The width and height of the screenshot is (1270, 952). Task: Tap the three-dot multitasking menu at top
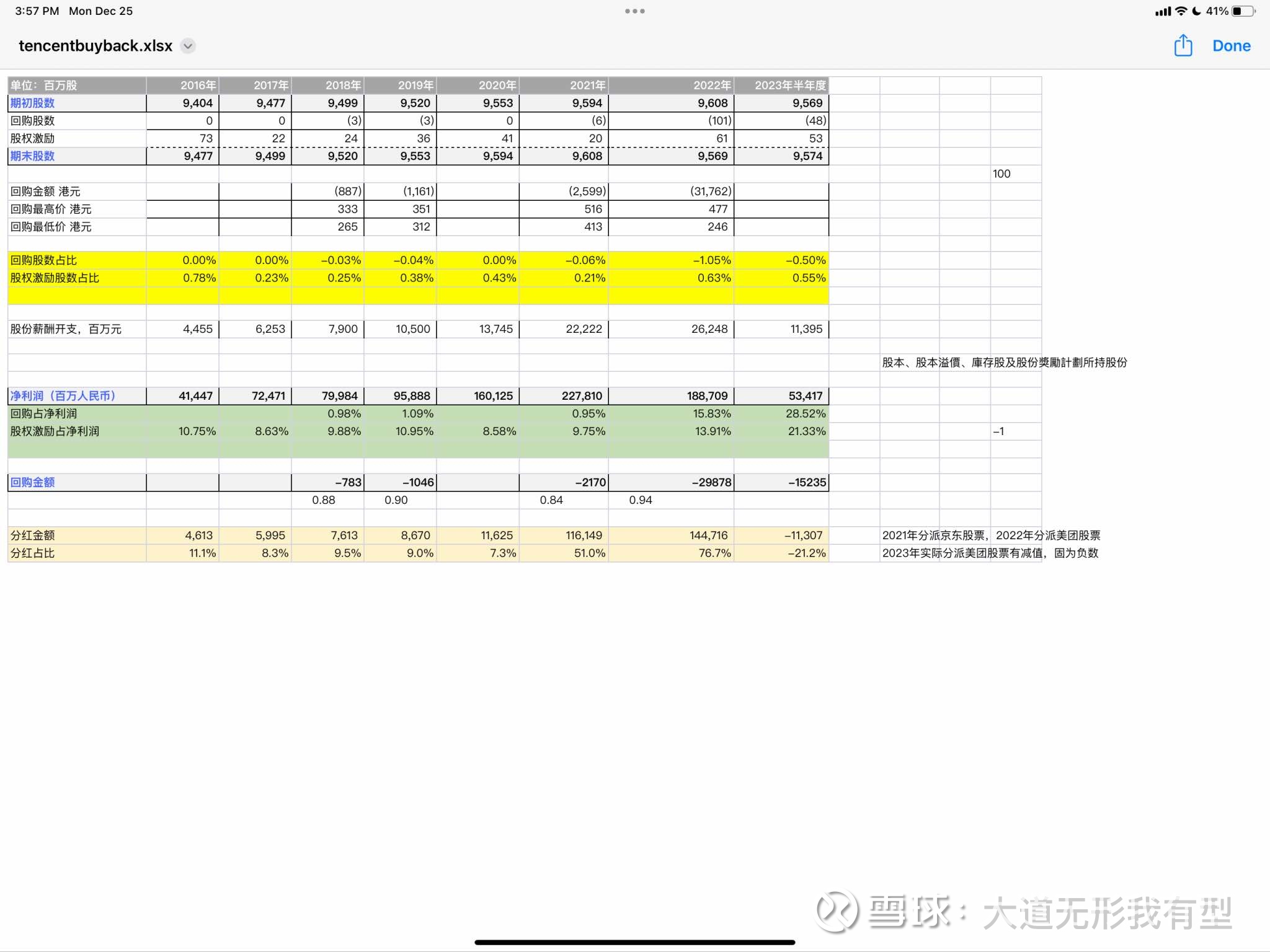[x=635, y=11]
